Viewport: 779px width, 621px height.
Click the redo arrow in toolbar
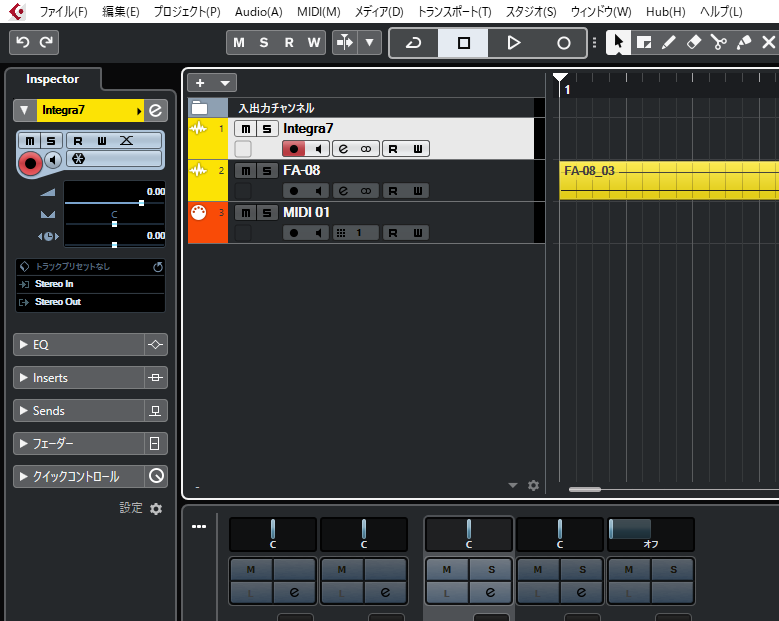46,42
